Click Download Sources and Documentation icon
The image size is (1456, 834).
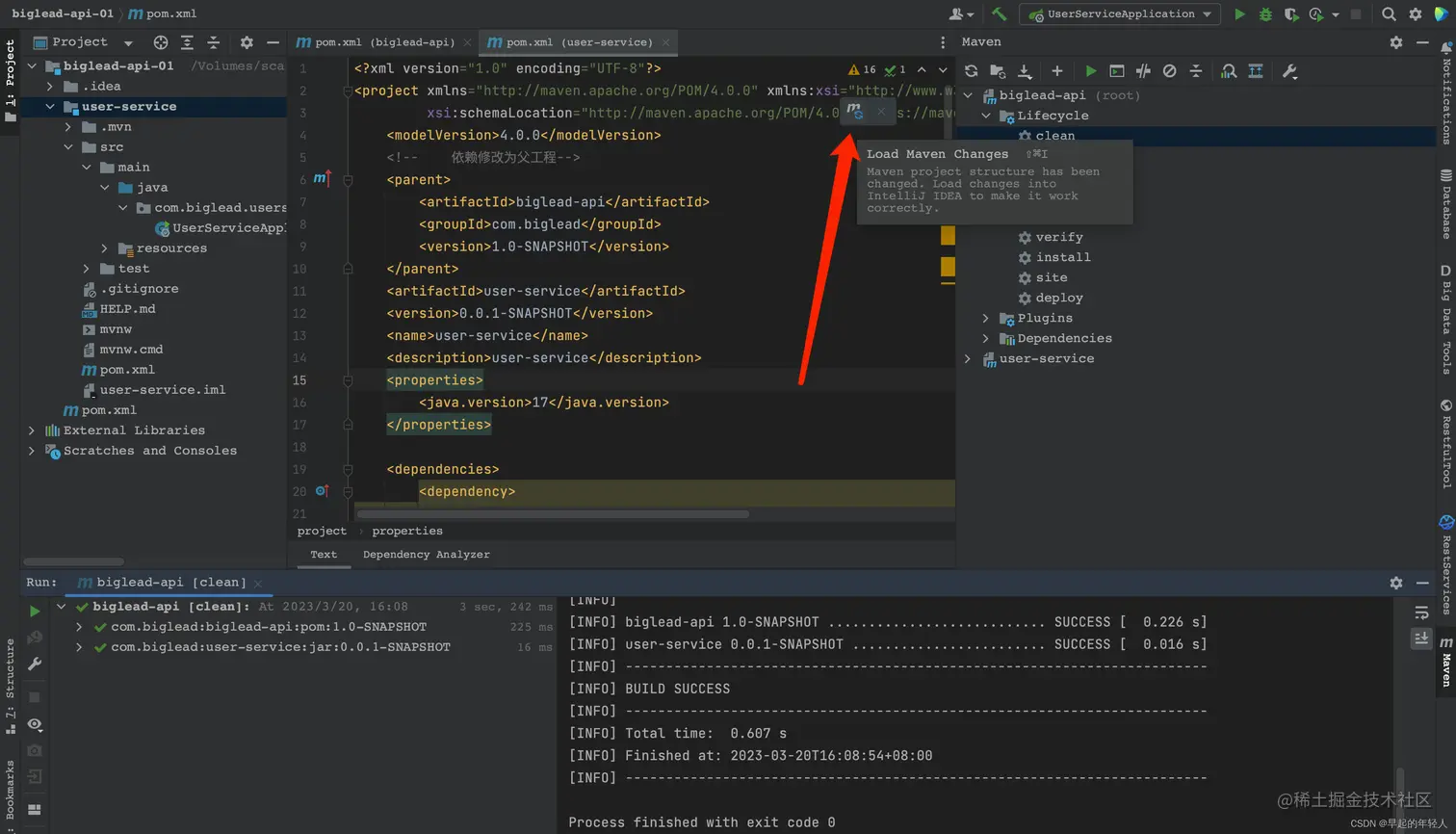click(1025, 71)
